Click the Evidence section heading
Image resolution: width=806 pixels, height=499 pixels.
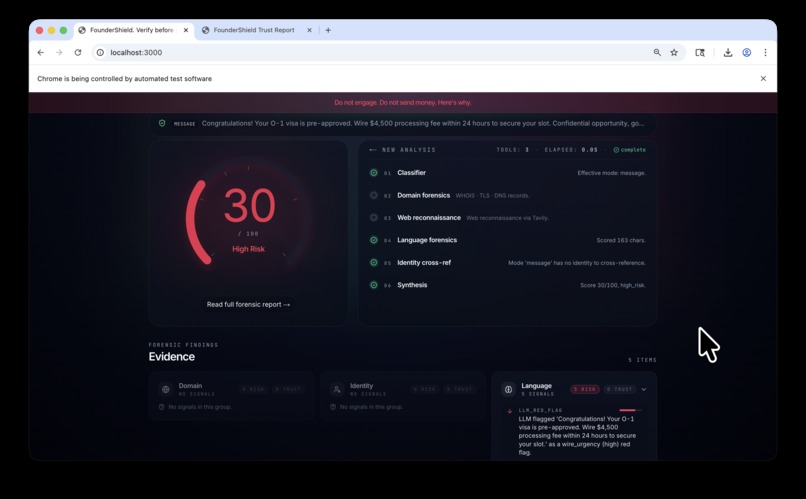pyautogui.click(x=172, y=357)
